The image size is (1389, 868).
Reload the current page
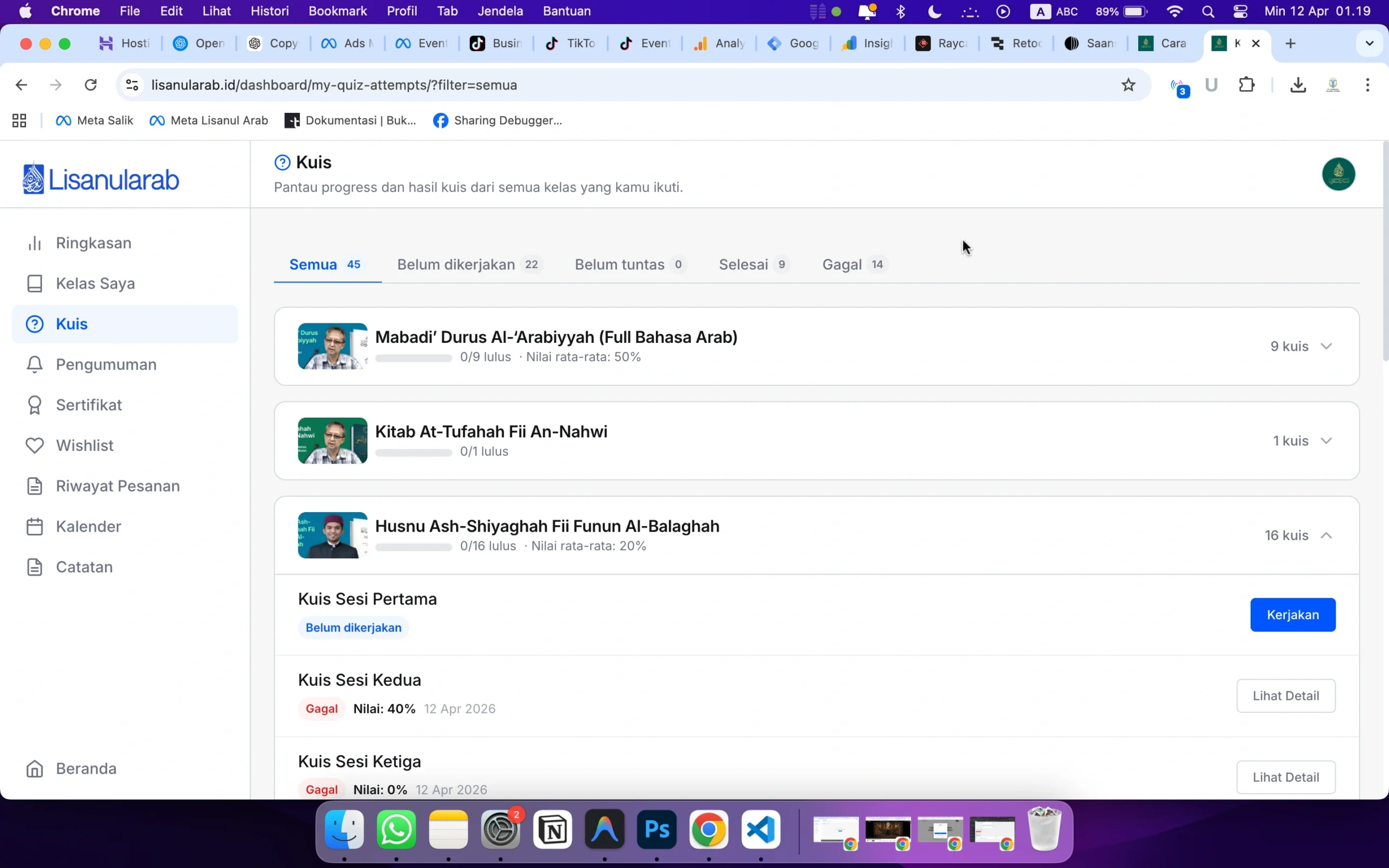[91, 85]
